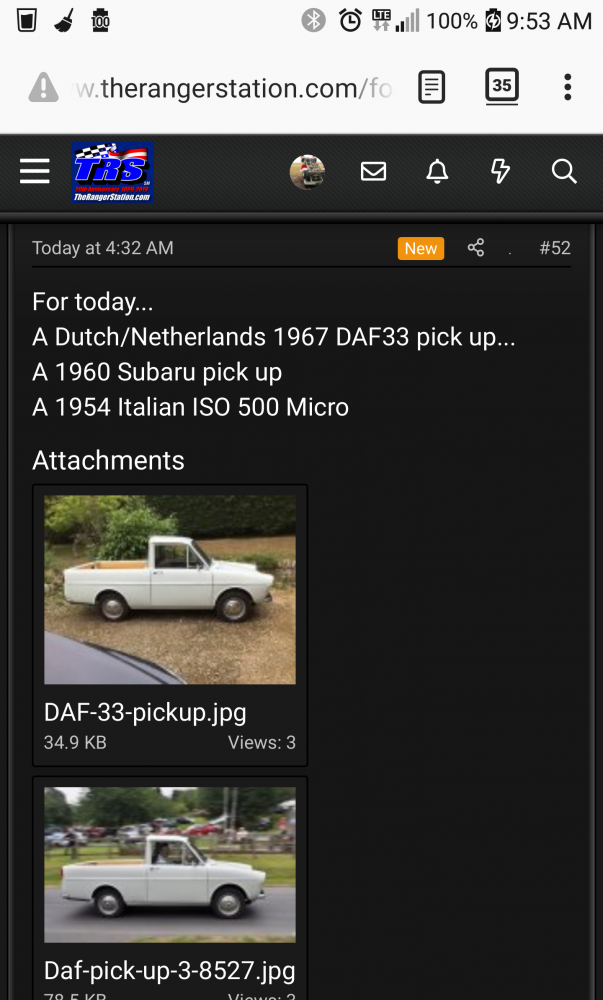Open the hamburger navigation menu
This screenshot has width=603, height=1000.
pos(35,172)
